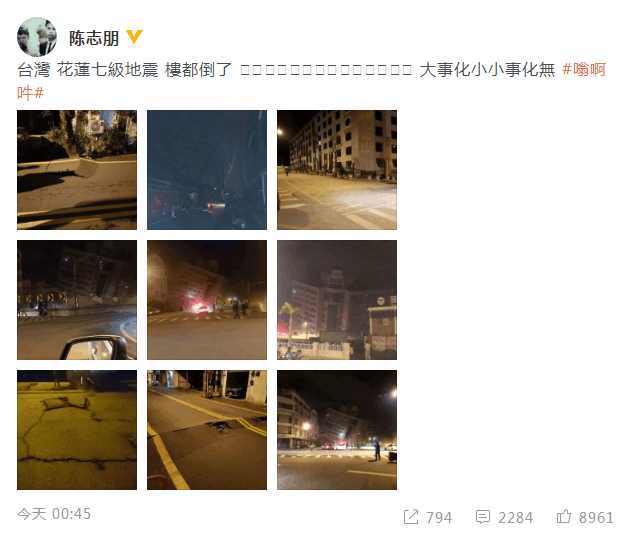Click the gold verified V badge
625x538 pixels.
(134, 37)
